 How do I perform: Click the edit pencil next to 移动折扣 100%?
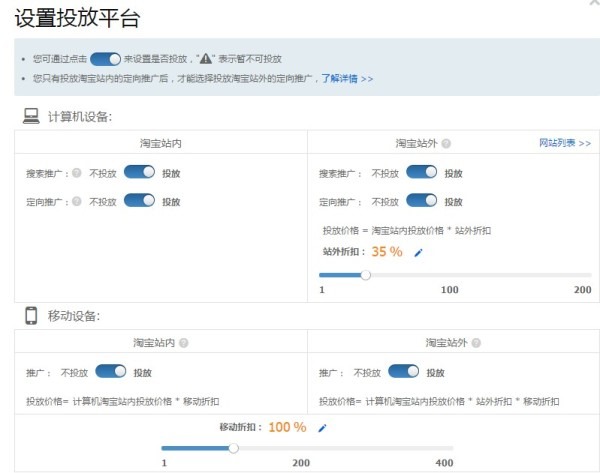(x=322, y=428)
